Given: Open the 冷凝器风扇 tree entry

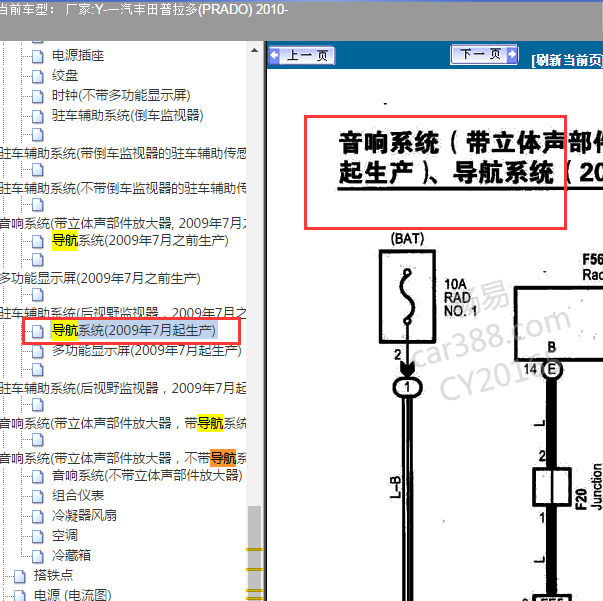Looking at the screenshot, I should click(x=84, y=516).
